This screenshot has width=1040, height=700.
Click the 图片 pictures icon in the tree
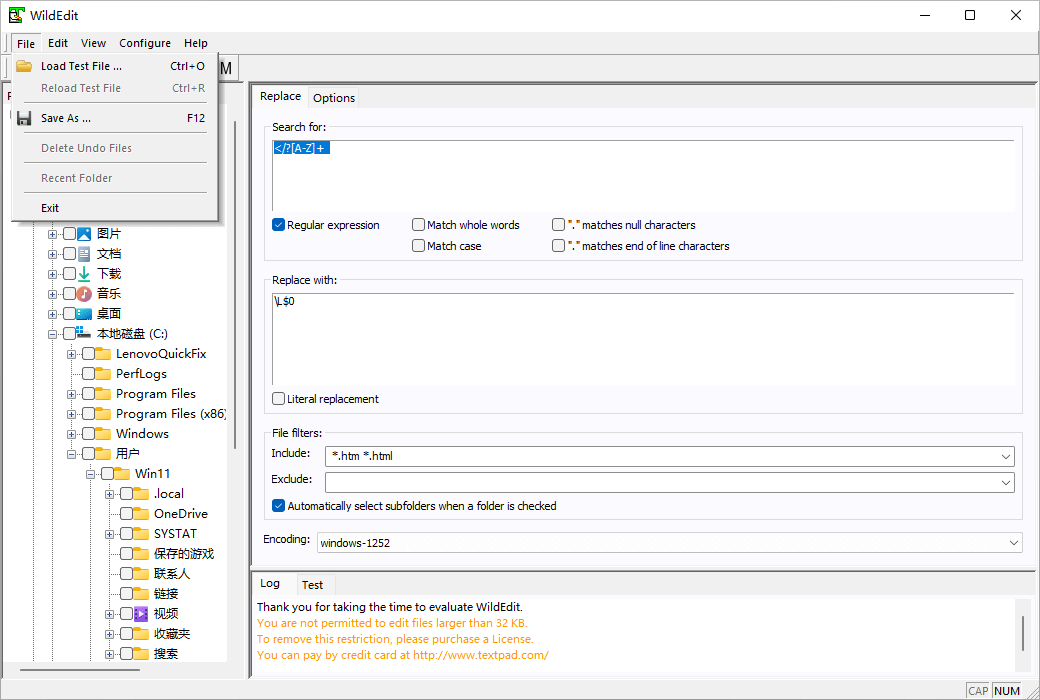(84, 234)
